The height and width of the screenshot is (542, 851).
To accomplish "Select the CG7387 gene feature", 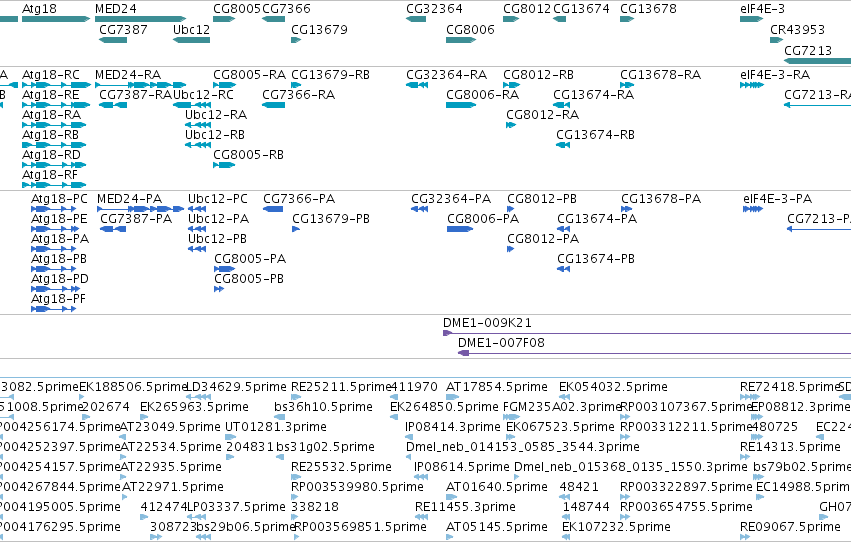I will [x=113, y=40].
